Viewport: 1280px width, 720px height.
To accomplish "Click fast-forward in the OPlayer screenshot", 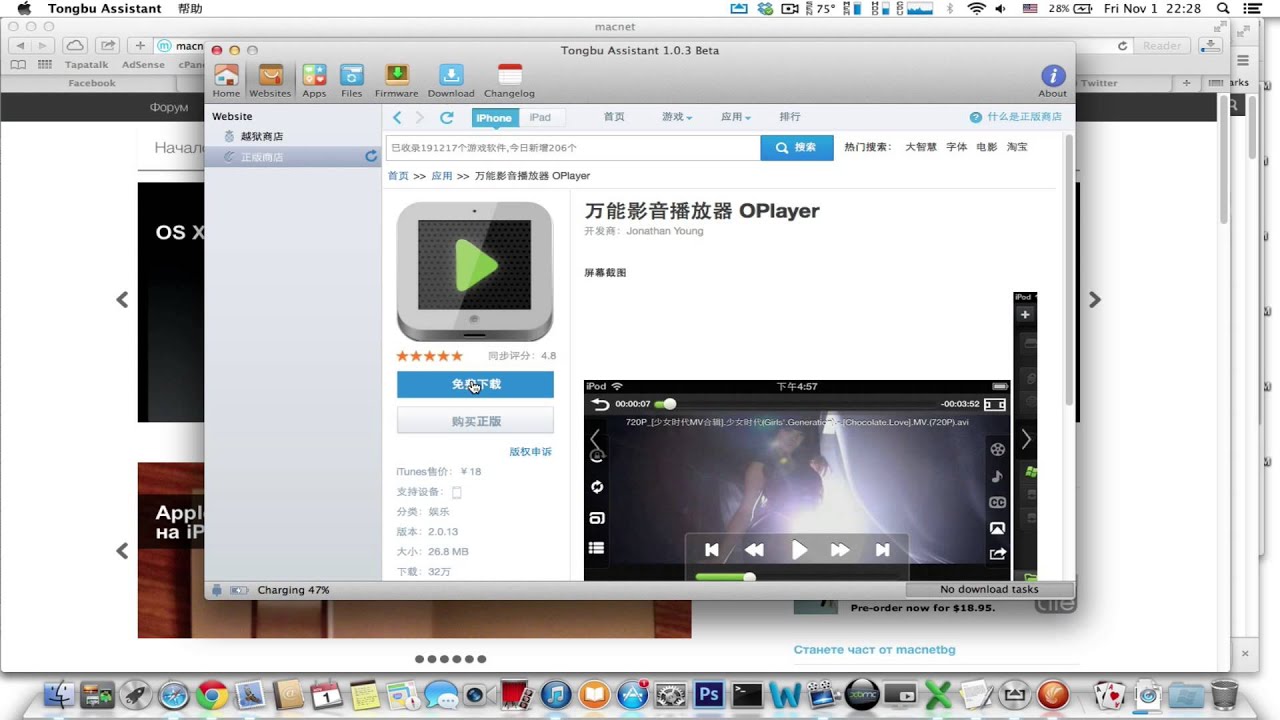I will 840,550.
